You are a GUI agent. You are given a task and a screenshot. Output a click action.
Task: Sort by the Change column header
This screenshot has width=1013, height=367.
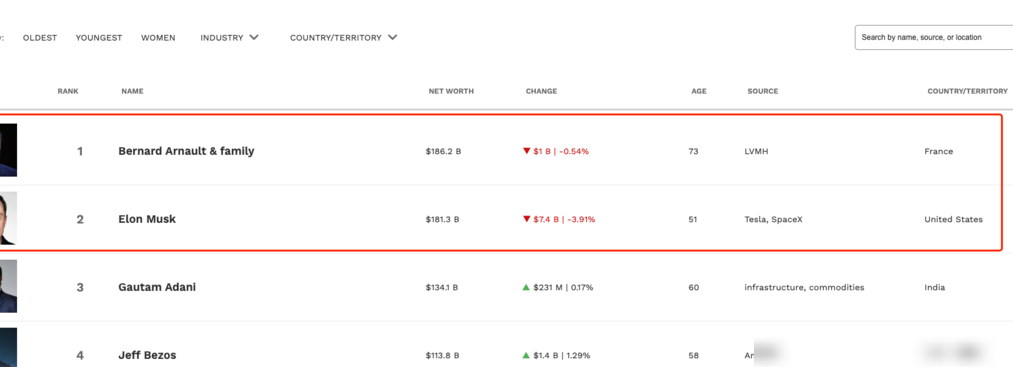[541, 91]
